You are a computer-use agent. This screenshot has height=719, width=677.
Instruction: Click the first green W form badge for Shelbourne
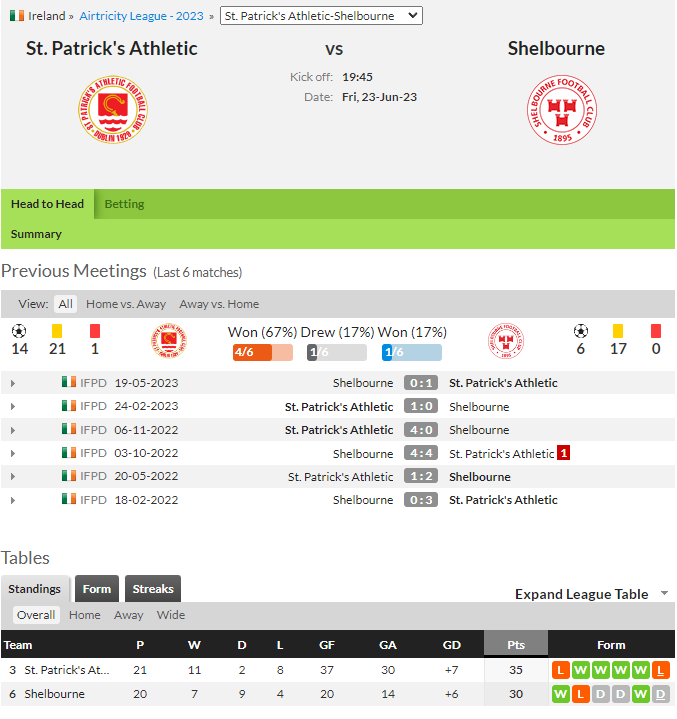click(x=560, y=694)
